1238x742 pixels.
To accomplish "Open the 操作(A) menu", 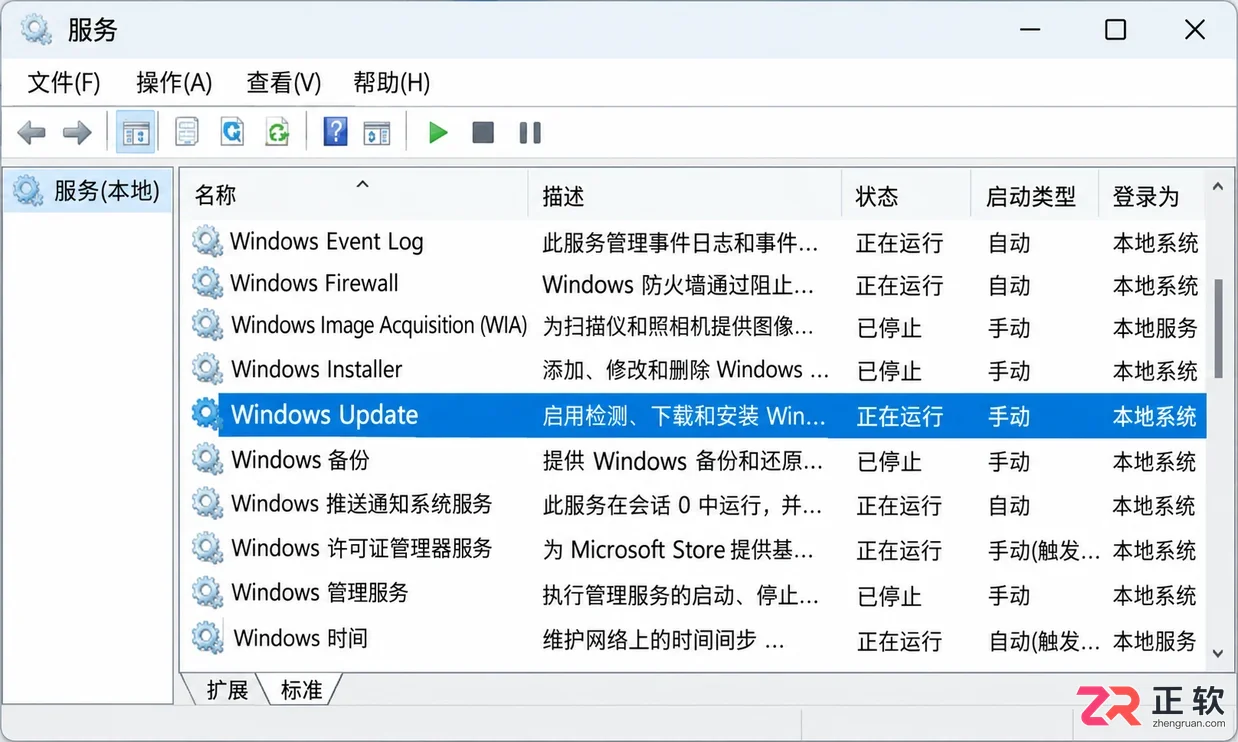I will (174, 82).
